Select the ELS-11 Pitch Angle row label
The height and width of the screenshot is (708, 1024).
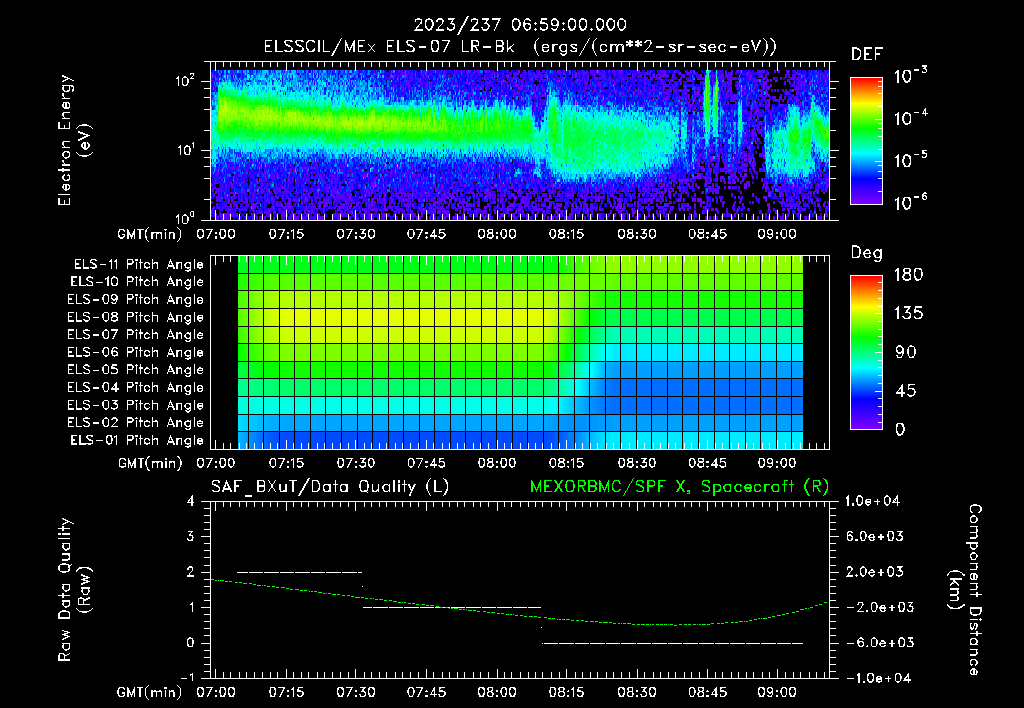click(x=138, y=265)
